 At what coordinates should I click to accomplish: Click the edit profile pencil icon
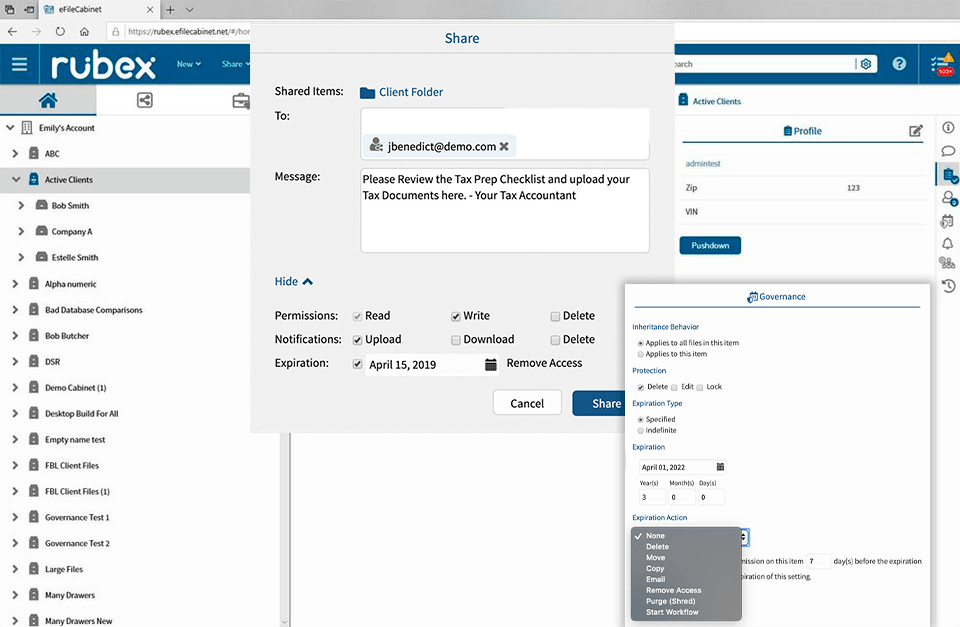916,131
